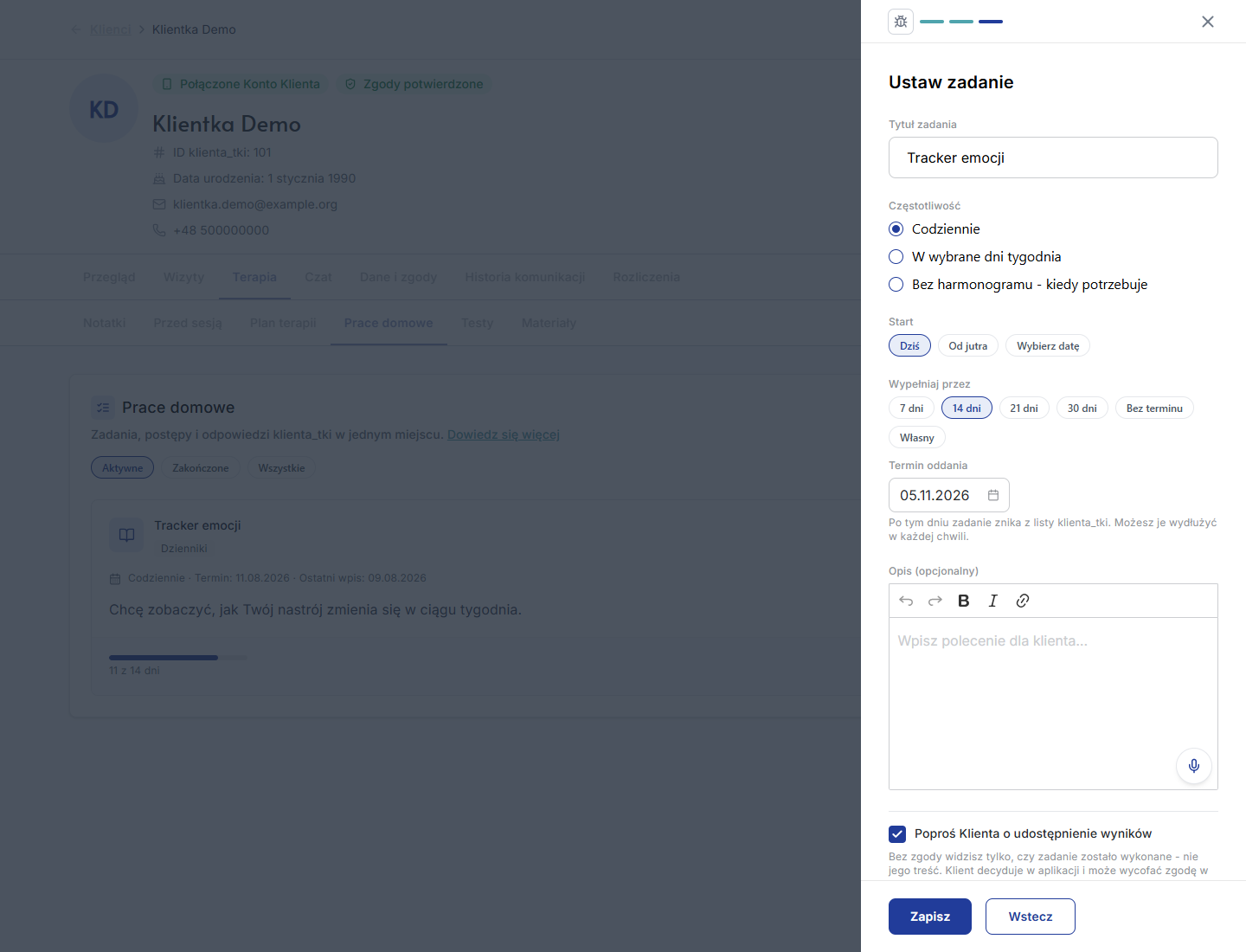Select Własny custom duration
The width and height of the screenshot is (1246, 952).
tap(916, 437)
